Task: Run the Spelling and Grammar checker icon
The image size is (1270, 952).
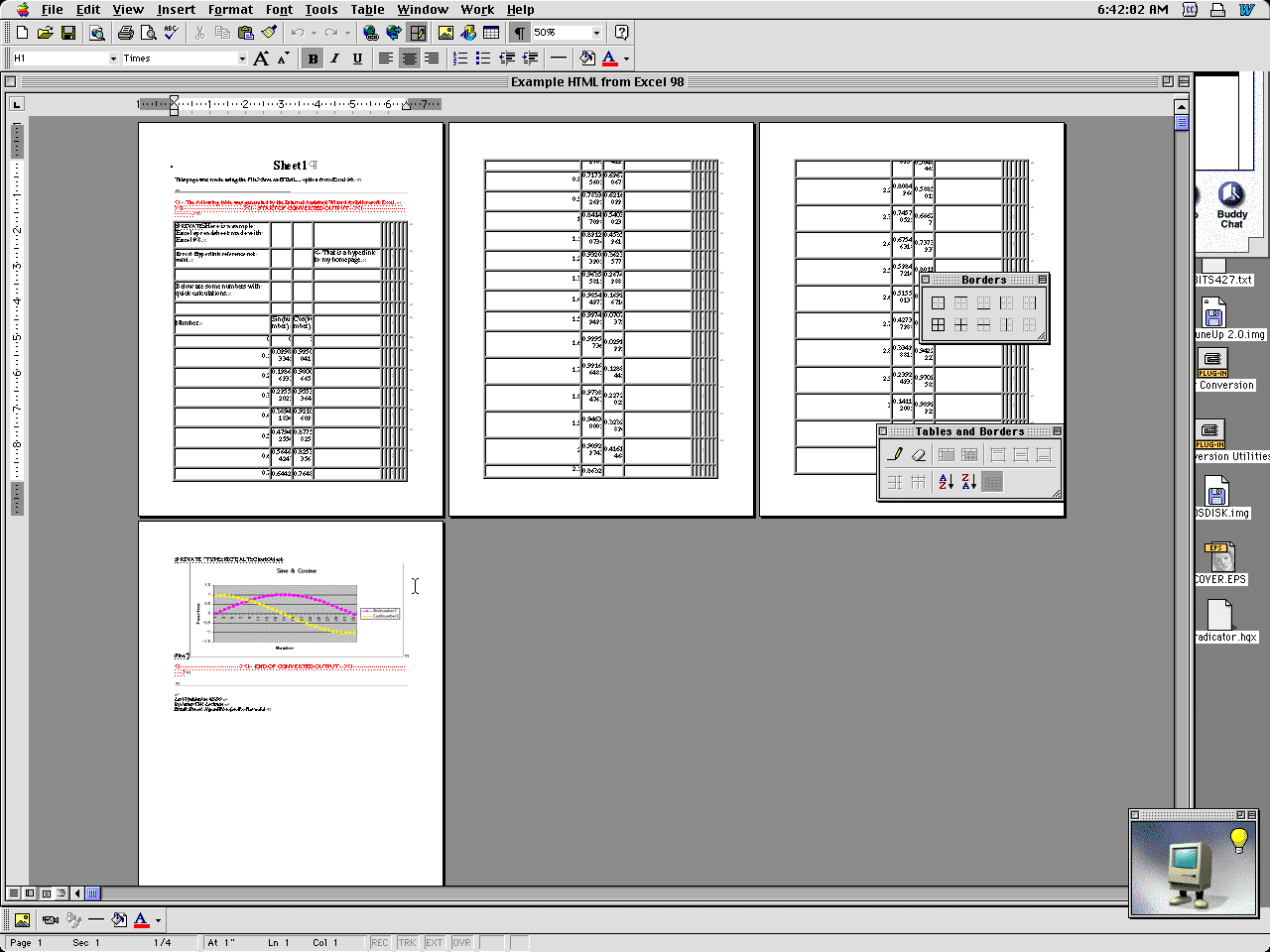Action: (169, 34)
